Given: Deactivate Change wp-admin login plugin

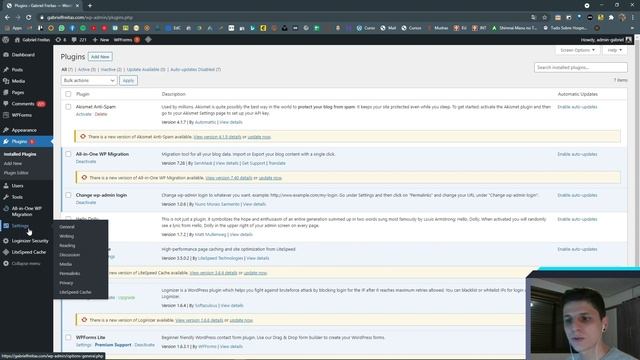Looking at the screenshot, I should (x=86, y=202).
